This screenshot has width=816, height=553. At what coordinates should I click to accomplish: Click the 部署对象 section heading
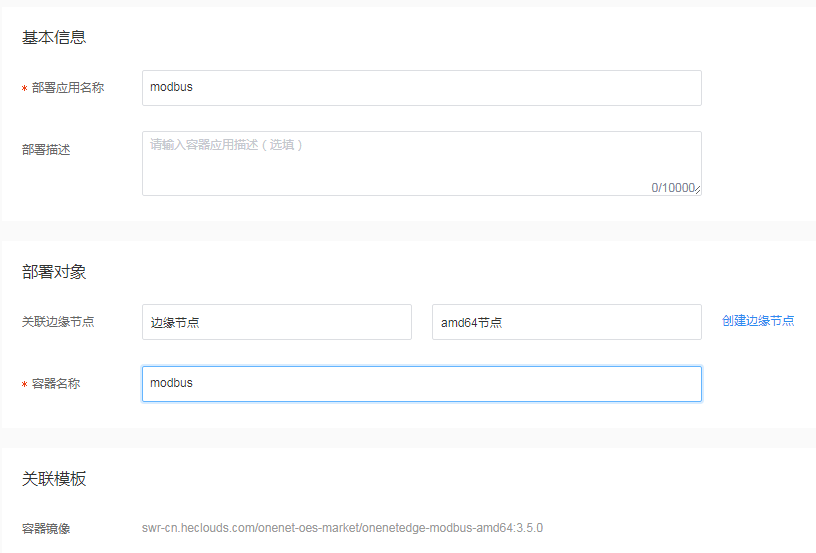point(54,272)
